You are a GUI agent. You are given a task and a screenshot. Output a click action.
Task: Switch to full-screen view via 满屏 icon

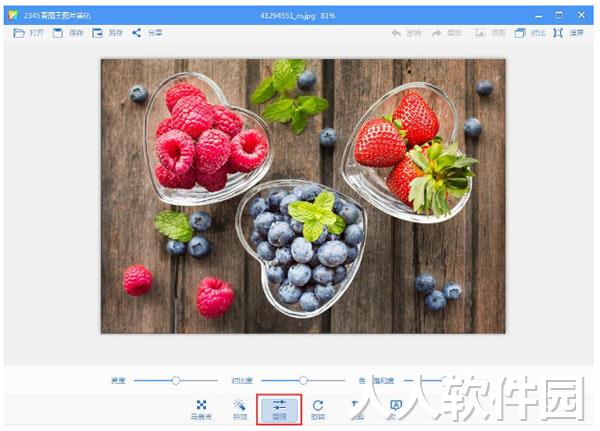tap(558, 33)
